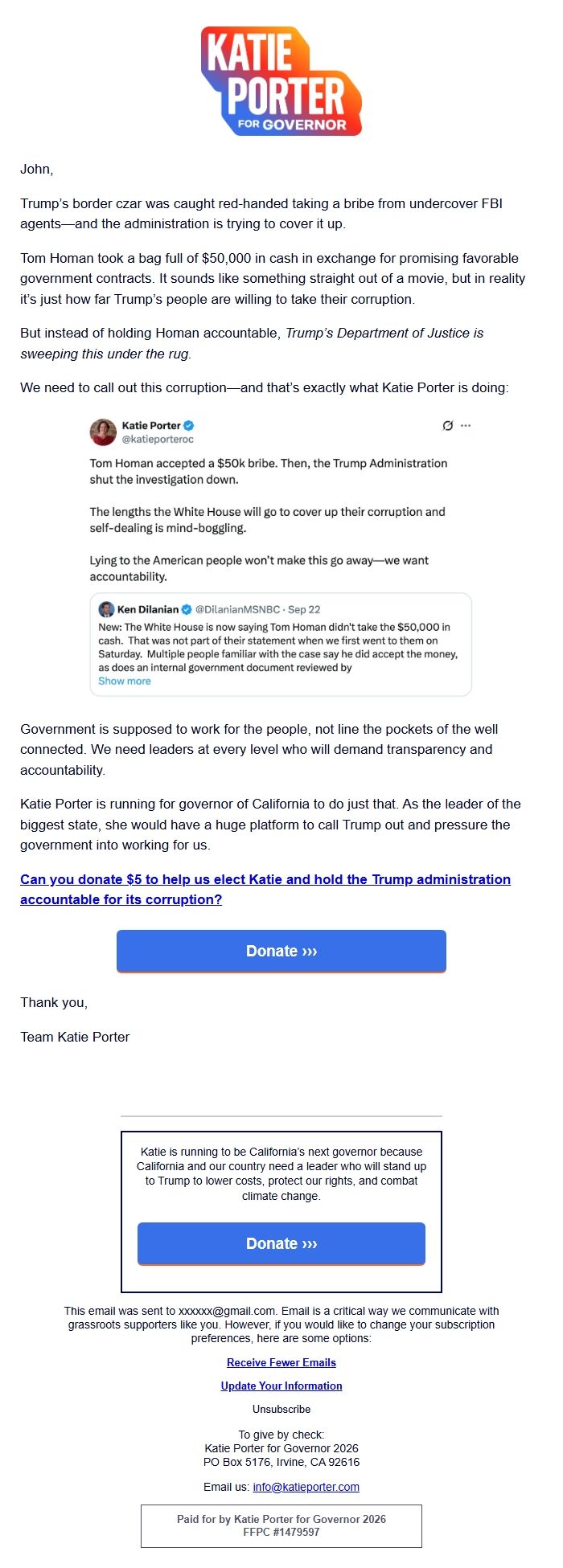Click the Sep 22 date on quoted tweet
The image size is (563, 1568).
(304, 609)
